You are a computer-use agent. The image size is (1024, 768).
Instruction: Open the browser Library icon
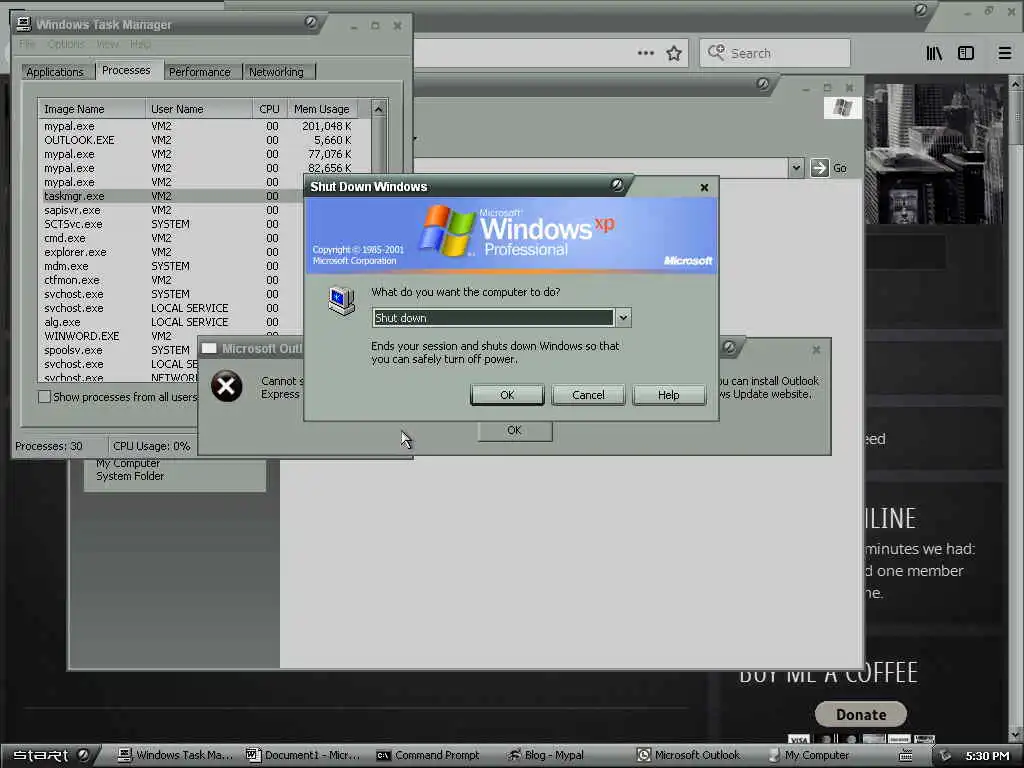click(x=934, y=53)
